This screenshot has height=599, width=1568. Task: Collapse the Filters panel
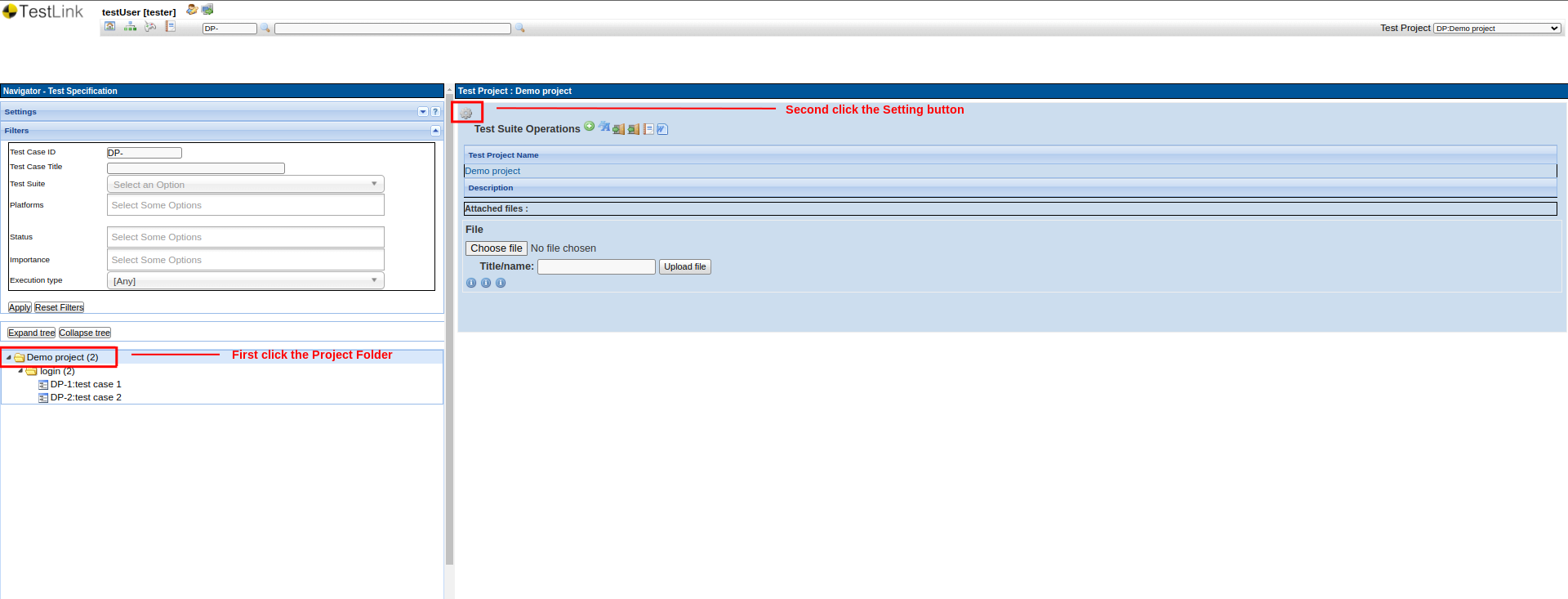point(435,131)
